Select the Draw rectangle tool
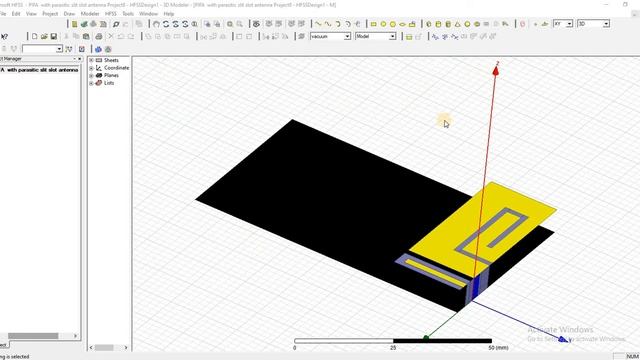 (373, 24)
